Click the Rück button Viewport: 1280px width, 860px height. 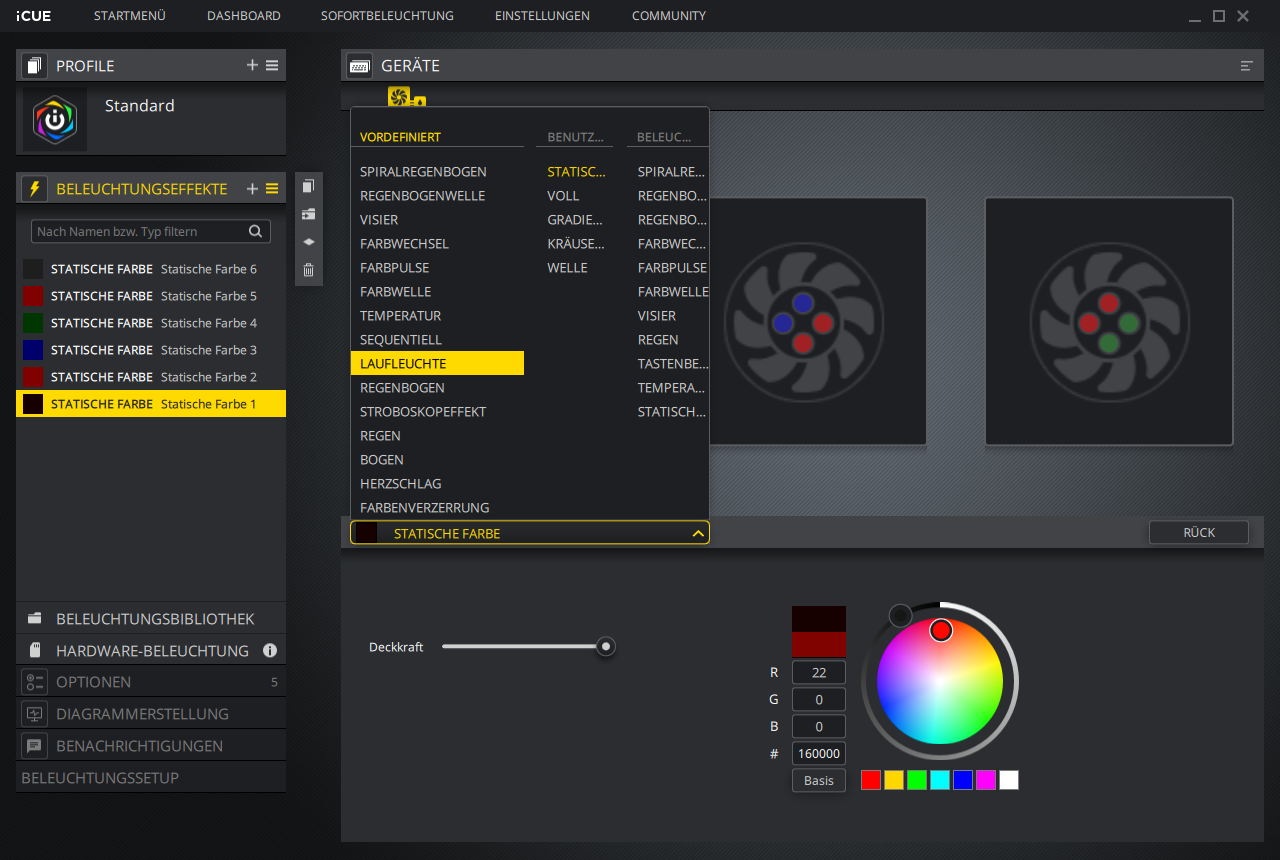(1199, 533)
